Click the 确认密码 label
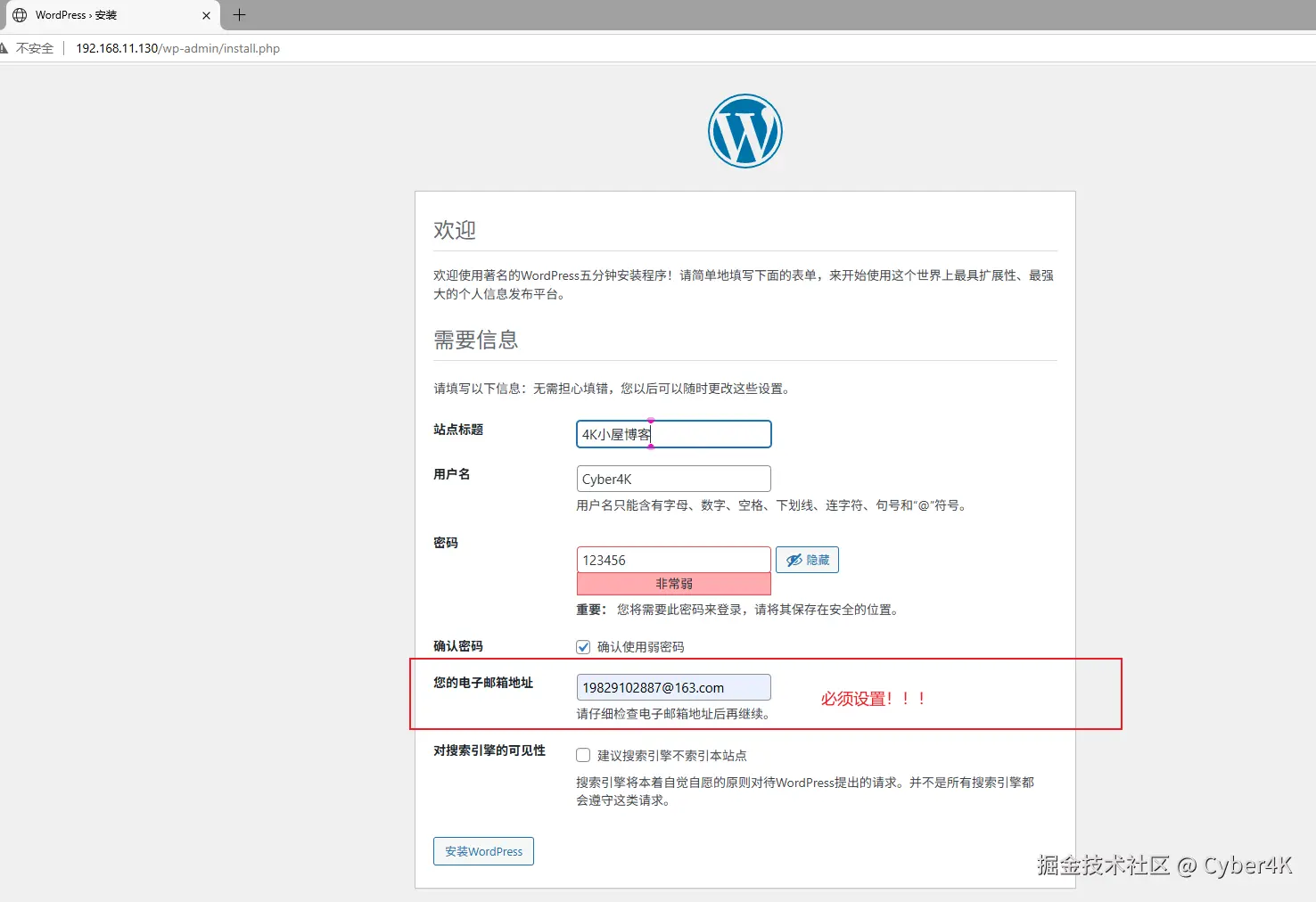Viewport: 1316px width, 902px height. click(x=458, y=646)
